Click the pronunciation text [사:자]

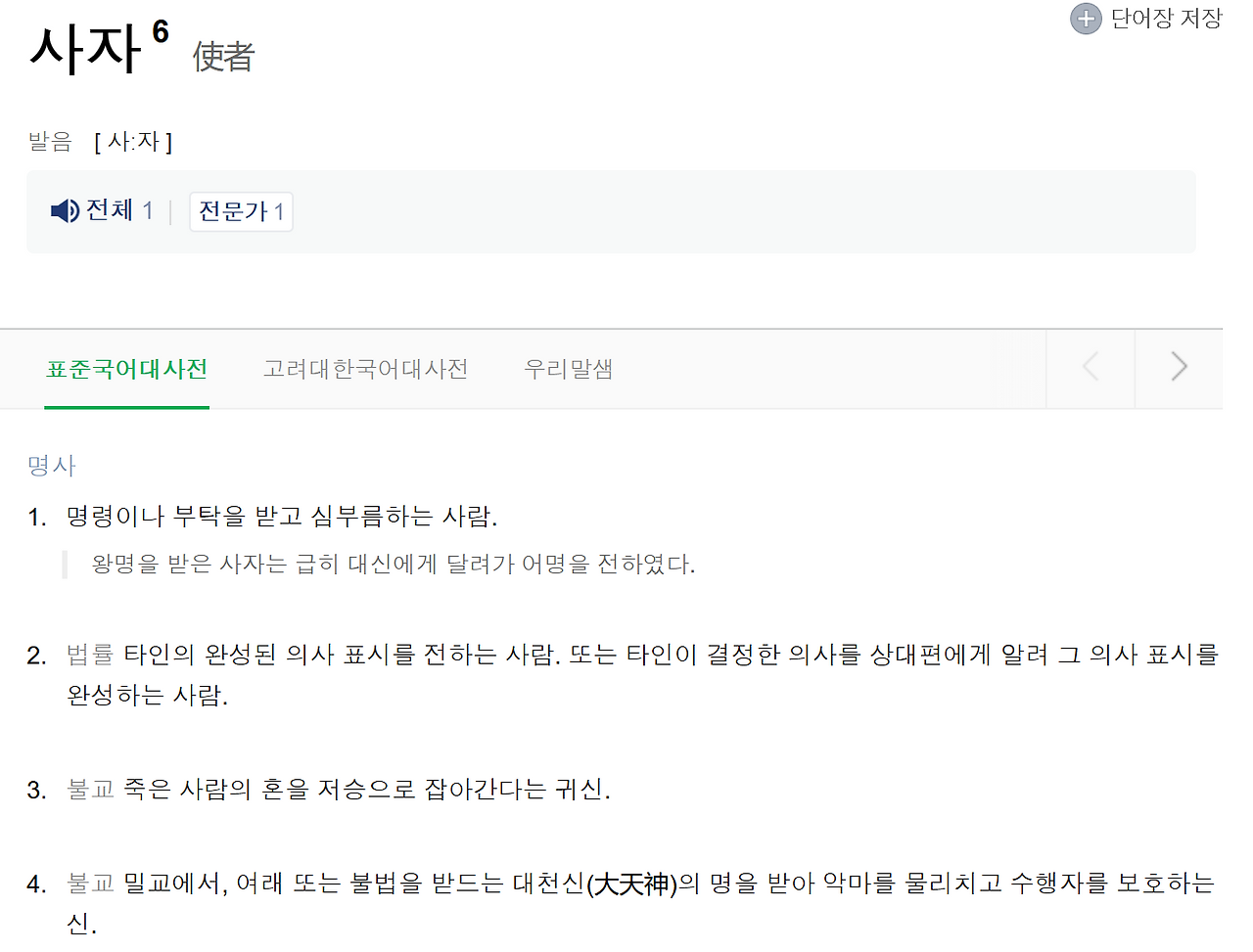pos(134,141)
